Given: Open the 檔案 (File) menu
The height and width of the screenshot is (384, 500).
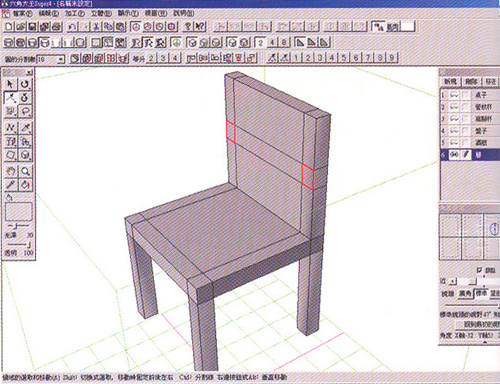Looking at the screenshot, I should [22, 14].
